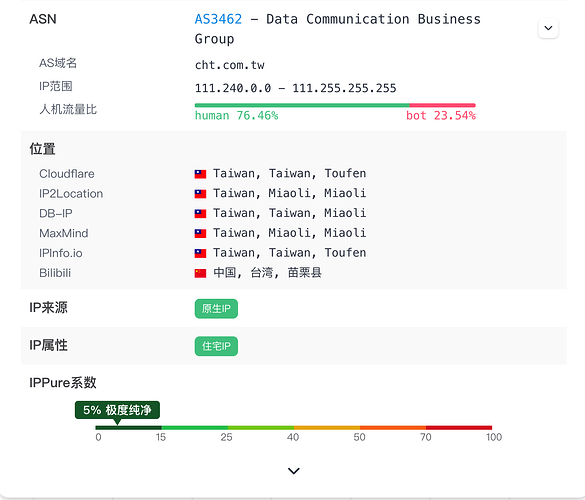This screenshot has width=585, height=500.
Task: Click the IPInfo.io source label
Action: point(61,253)
